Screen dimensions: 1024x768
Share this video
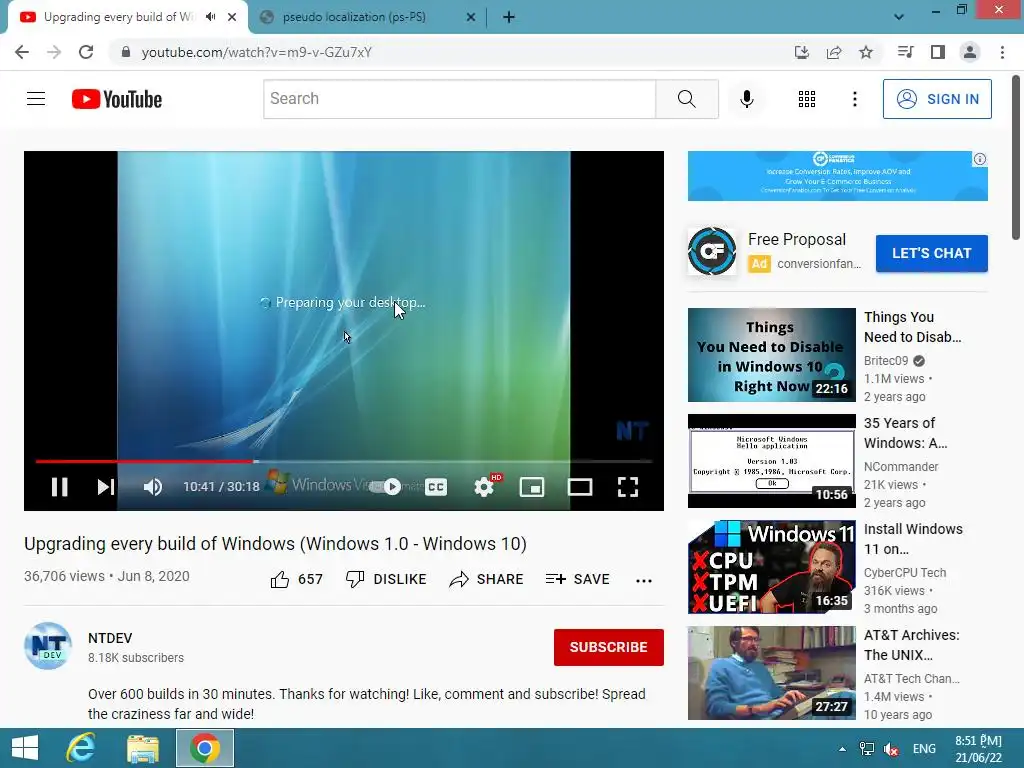coord(487,579)
